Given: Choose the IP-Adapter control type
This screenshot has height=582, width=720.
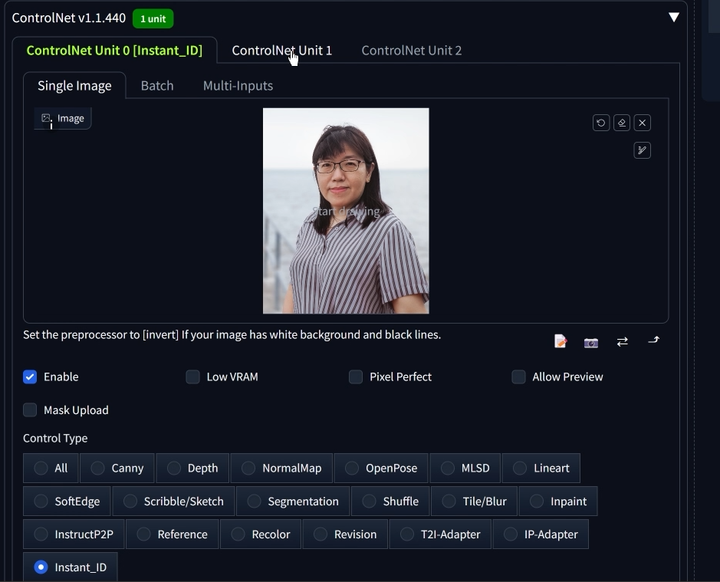Looking at the screenshot, I should (541, 534).
